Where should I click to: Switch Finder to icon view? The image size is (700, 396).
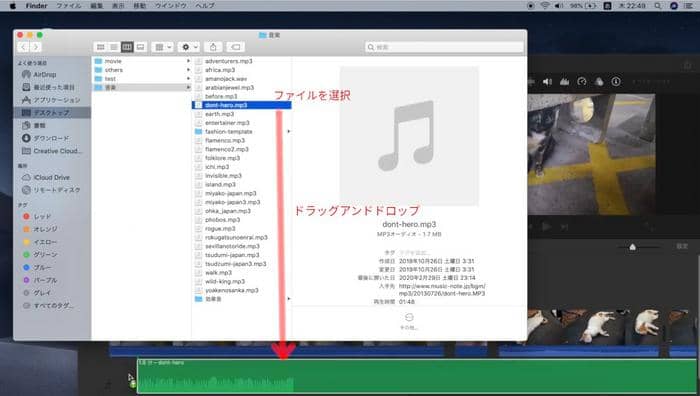tap(100, 47)
